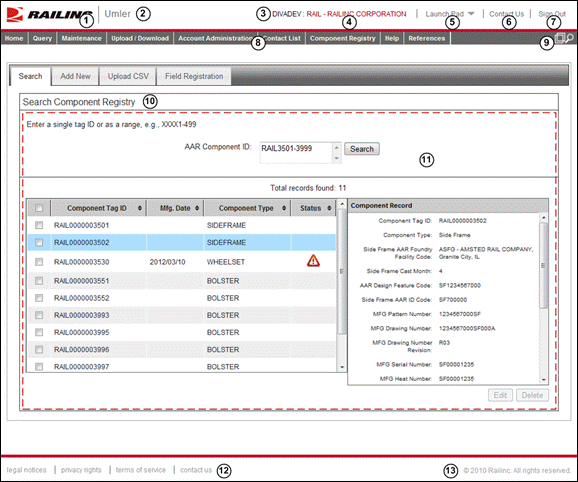Open the Query menu

pyautogui.click(x=42, y=38)
